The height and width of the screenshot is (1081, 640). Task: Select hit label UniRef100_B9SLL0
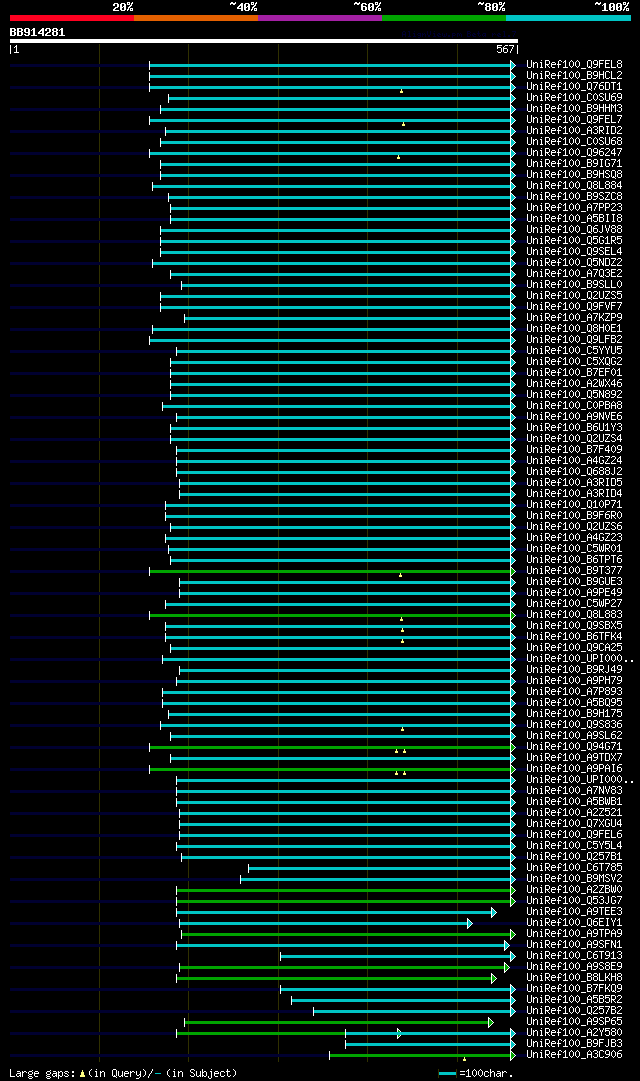pos(574,285)
